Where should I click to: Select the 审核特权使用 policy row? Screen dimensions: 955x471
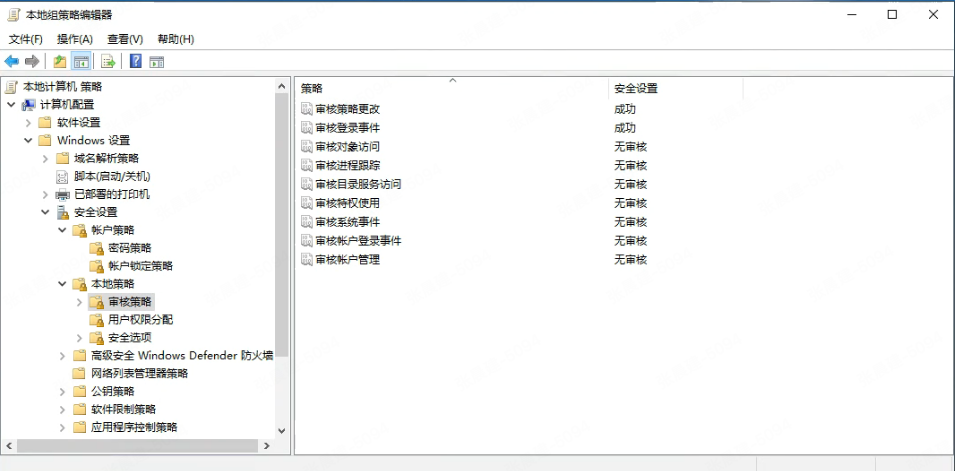click(348, 203)
